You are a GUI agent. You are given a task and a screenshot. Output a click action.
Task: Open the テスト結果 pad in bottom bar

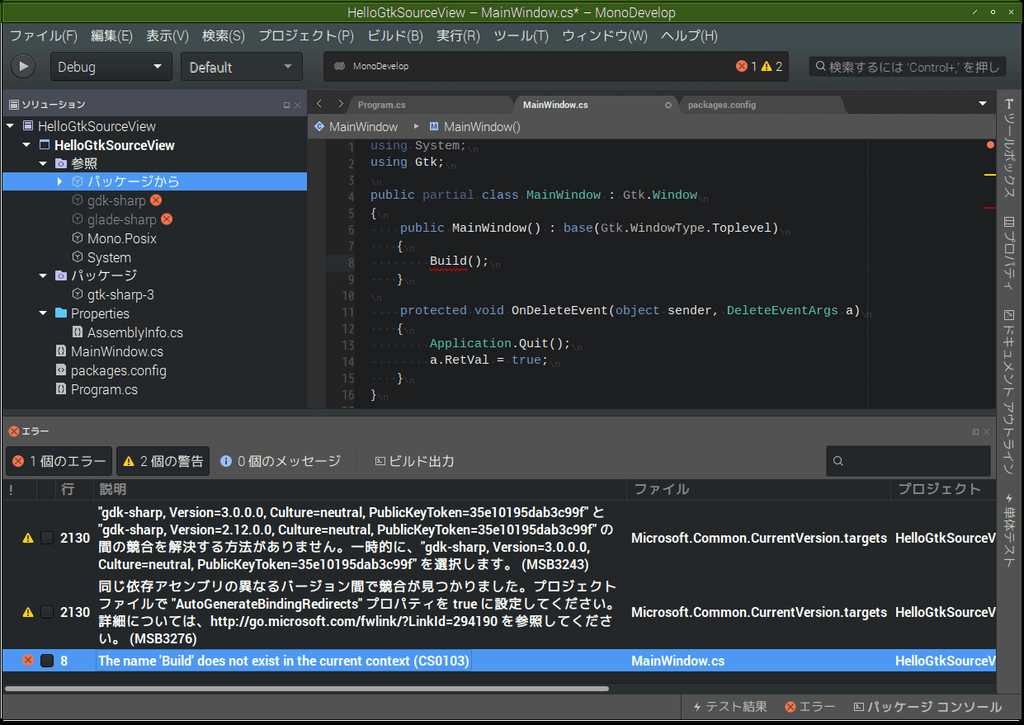[730, 707]
